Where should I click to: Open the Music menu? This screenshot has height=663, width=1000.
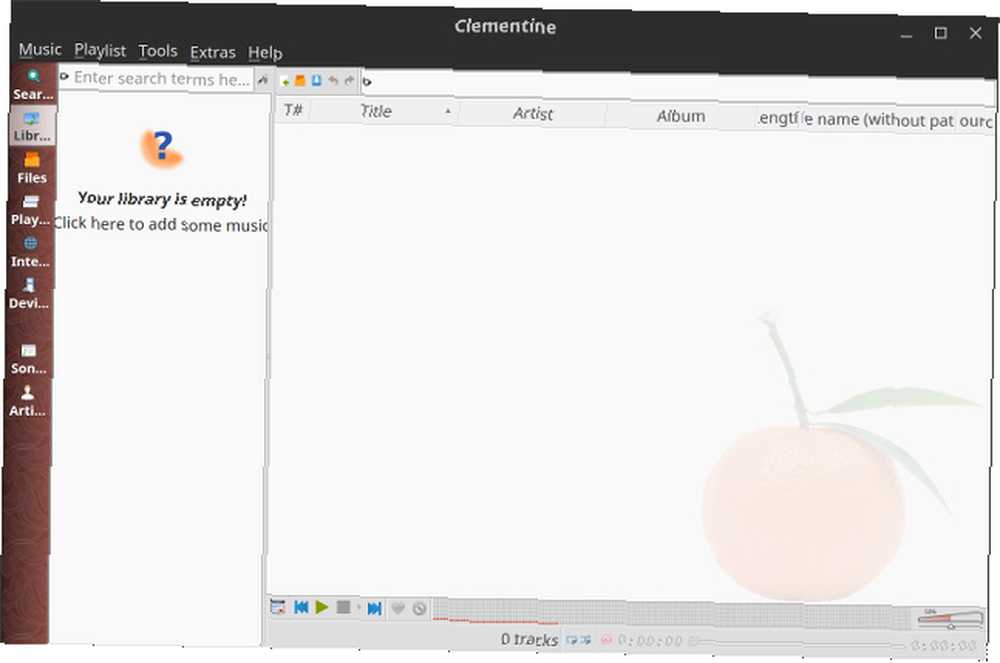tap(40, 49)
